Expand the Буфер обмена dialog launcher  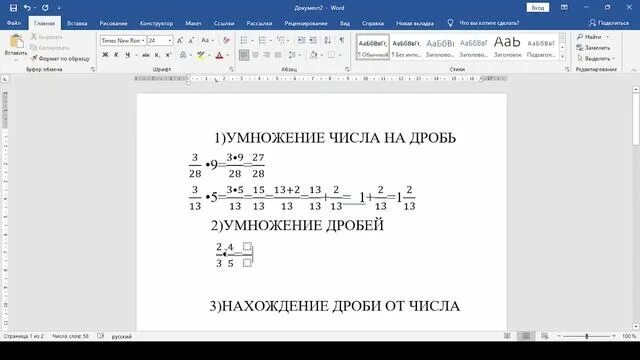93,69
